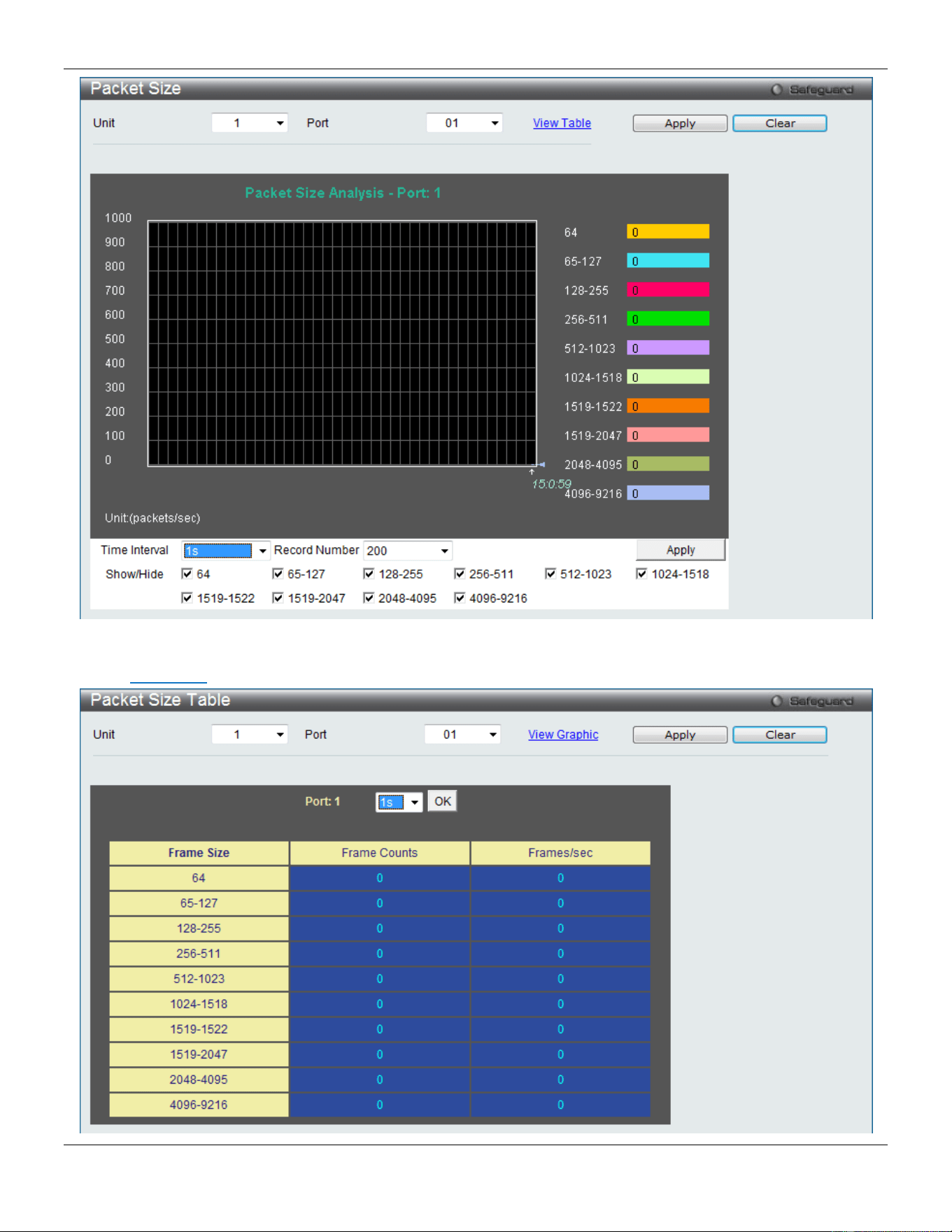Click the pale green 1024-1518 legend swatch
Viewport: 952px width, 1232px height.
[x=668, y=377]
